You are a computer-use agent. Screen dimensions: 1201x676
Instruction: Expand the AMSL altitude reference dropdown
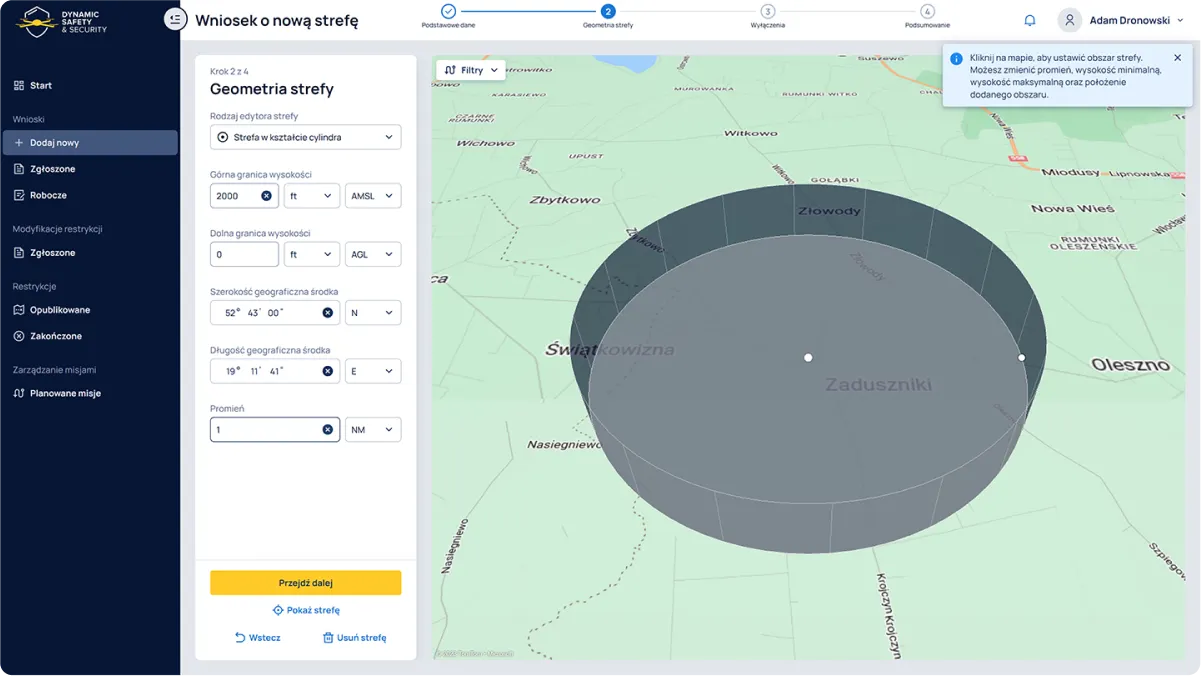(x=372, y=196)
